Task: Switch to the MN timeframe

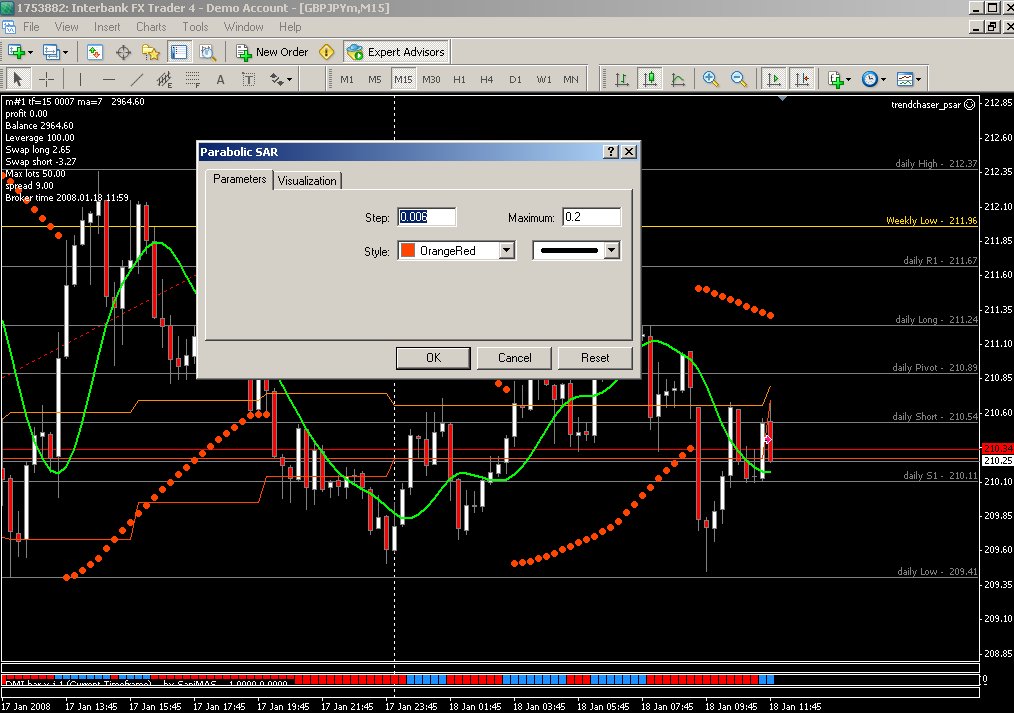Action: pos(571,80)
